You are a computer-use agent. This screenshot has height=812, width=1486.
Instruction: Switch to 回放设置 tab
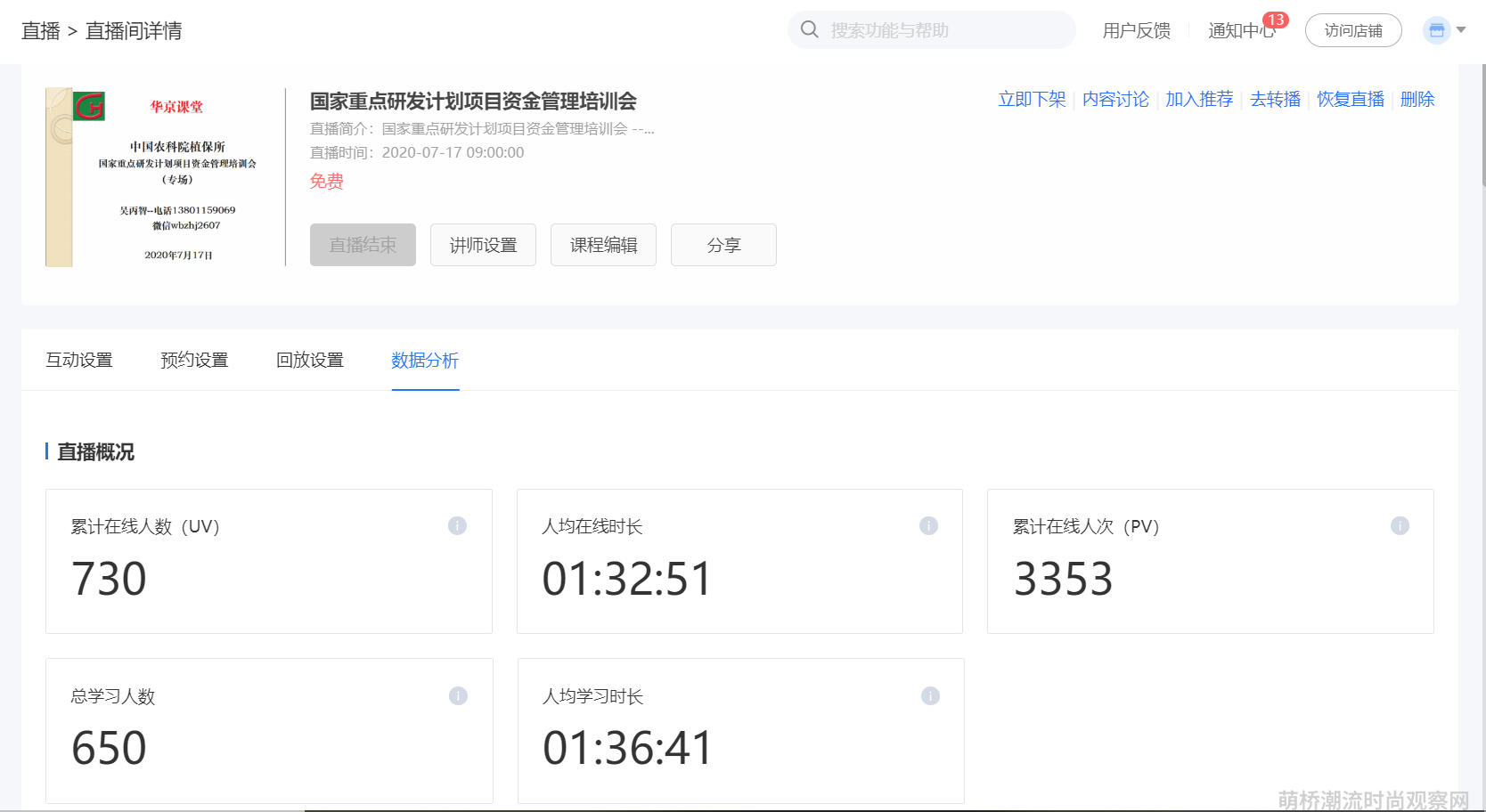point(310,360)
